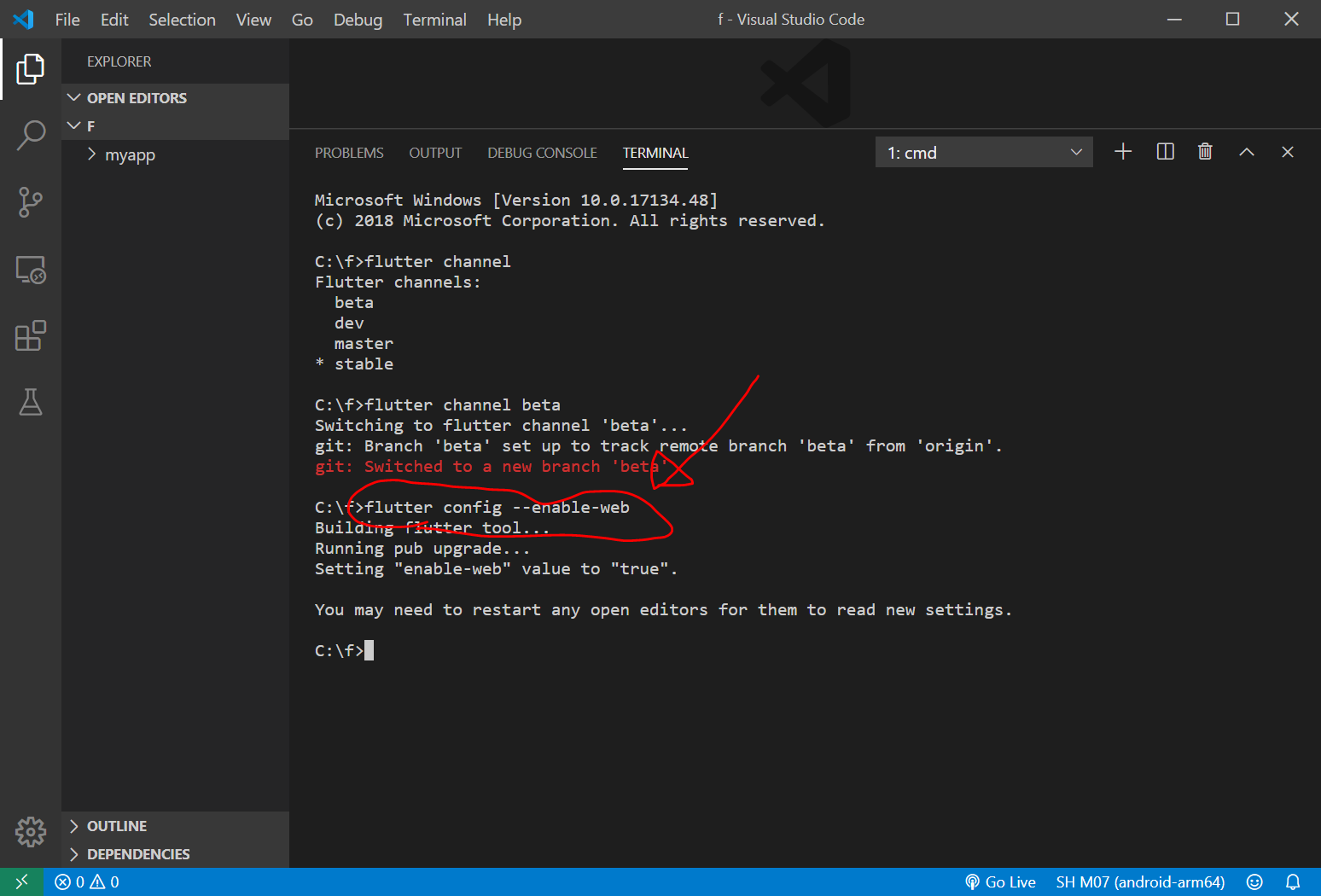Create a new terminal with plus icon
This screenshot has width=1321, height=896.
(x=1123, y=152)
